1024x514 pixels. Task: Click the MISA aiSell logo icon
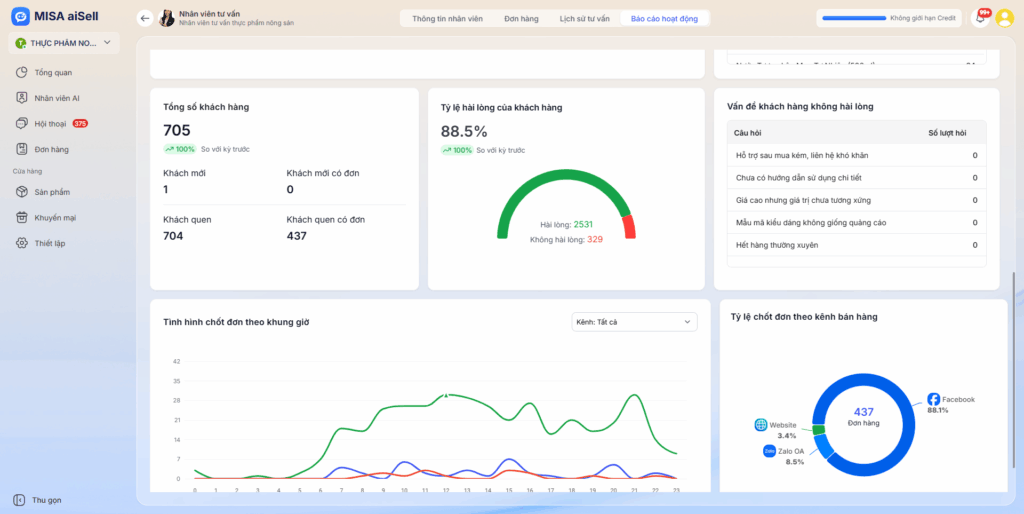(20, 17)
